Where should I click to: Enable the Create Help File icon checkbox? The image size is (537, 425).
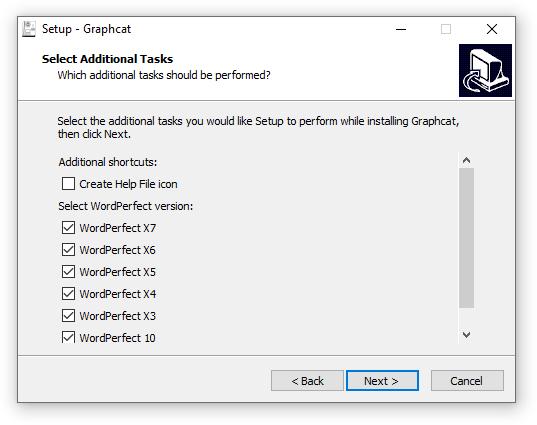pos(68,184)
